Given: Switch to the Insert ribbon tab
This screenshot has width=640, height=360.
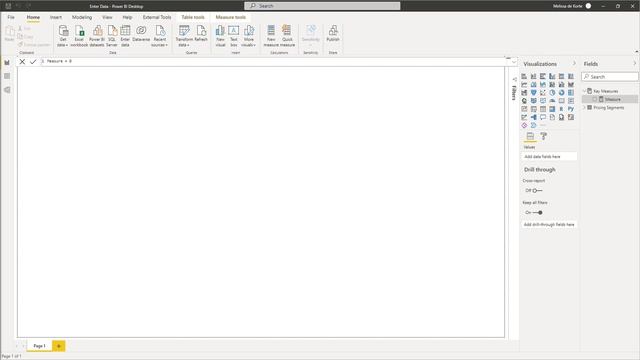Looking at the screenshot, I should pyautogui.click(x=56, y=17).
